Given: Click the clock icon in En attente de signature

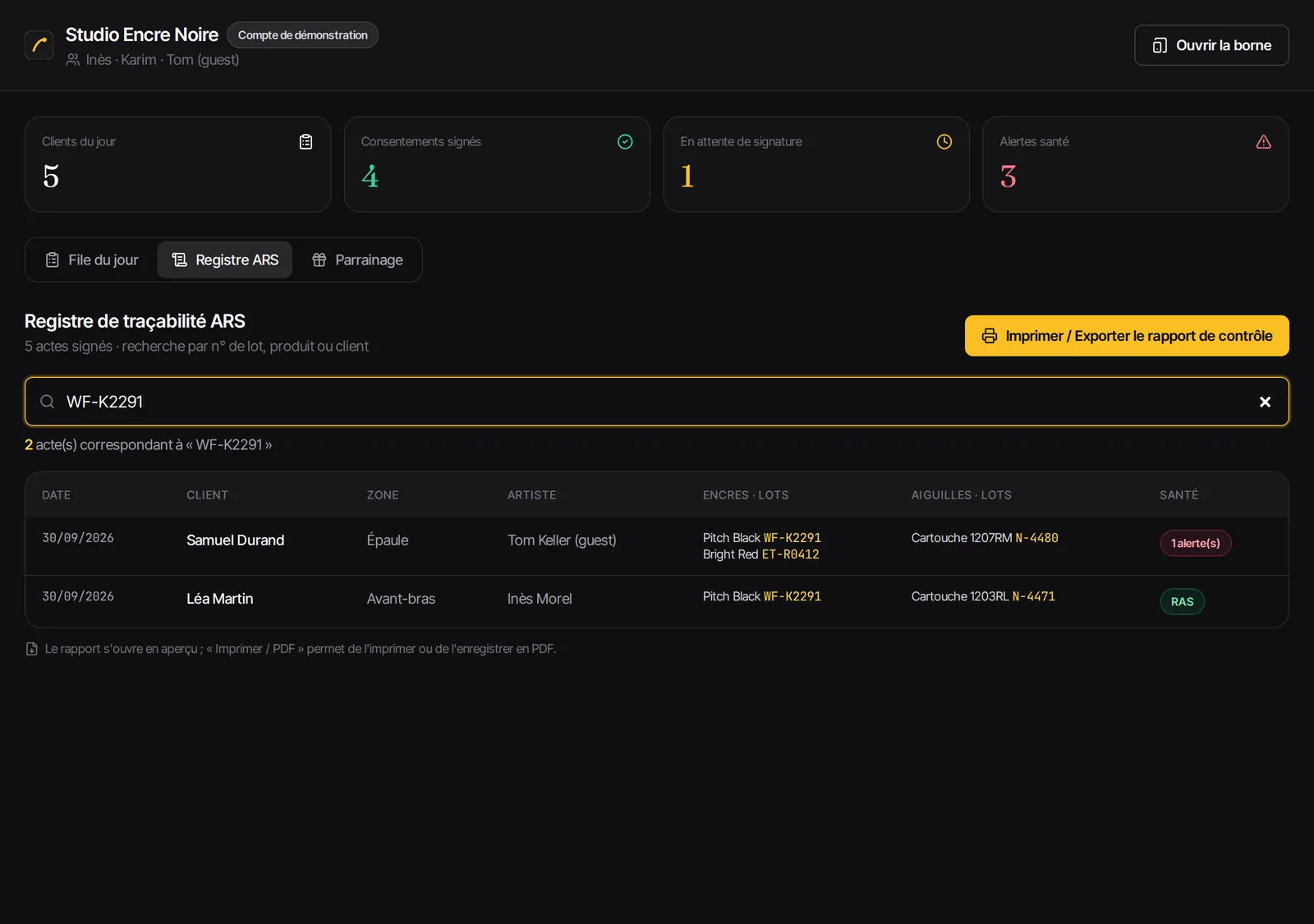Looking at the screenshot, I should pyautogui.click(x=944, y=142).
